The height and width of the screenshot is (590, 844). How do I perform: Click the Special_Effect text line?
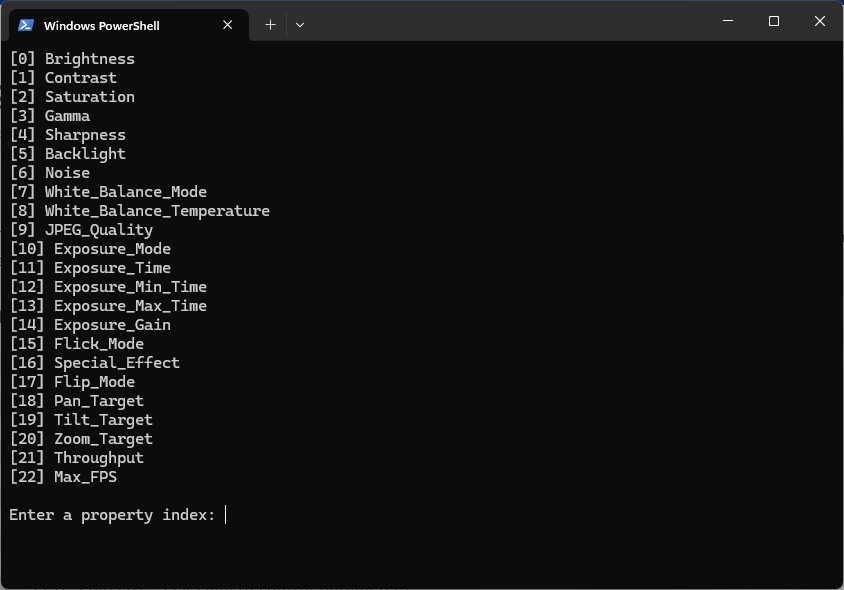[x=117, y=363]
